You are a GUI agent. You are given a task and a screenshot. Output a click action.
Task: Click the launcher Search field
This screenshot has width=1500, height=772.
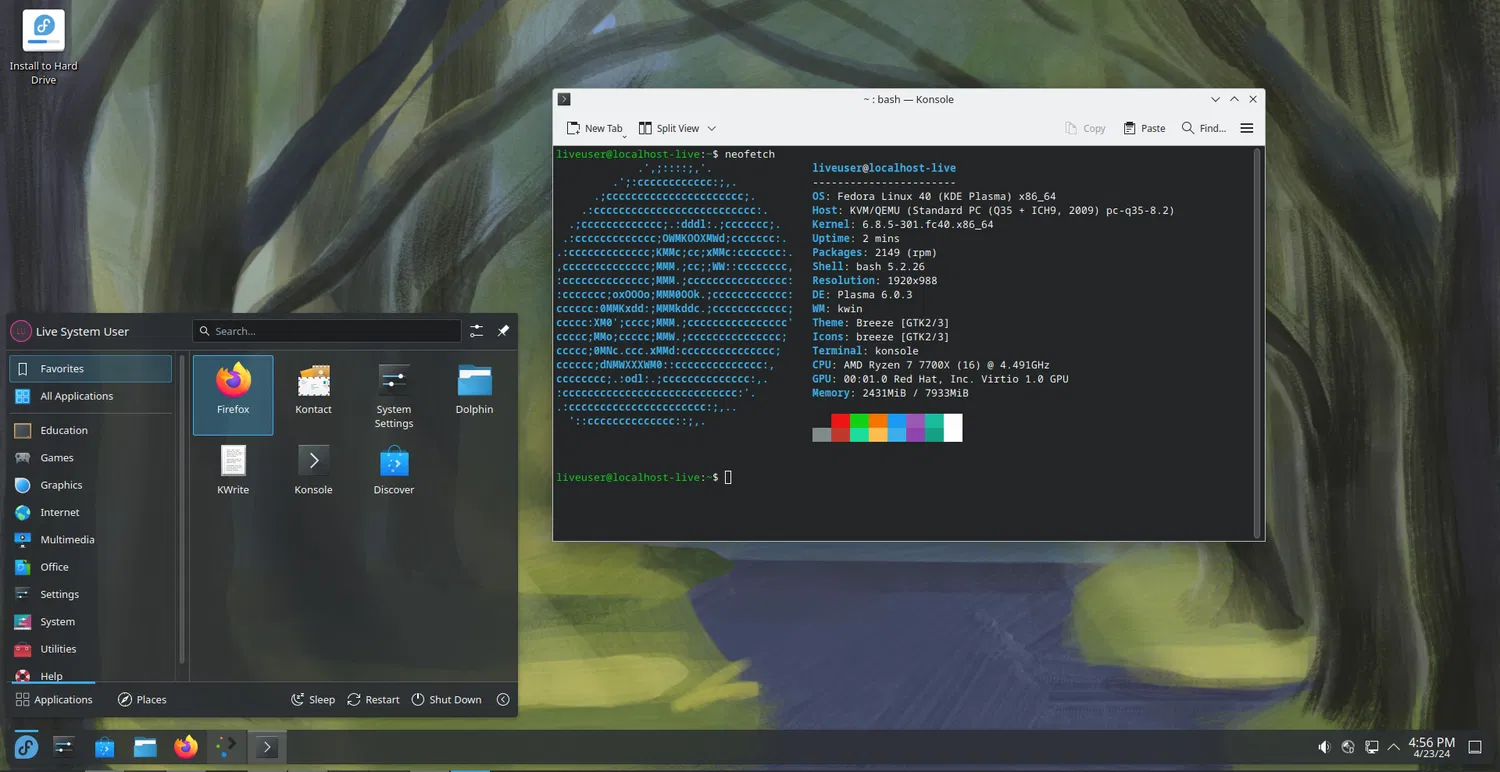pos(327,331)
